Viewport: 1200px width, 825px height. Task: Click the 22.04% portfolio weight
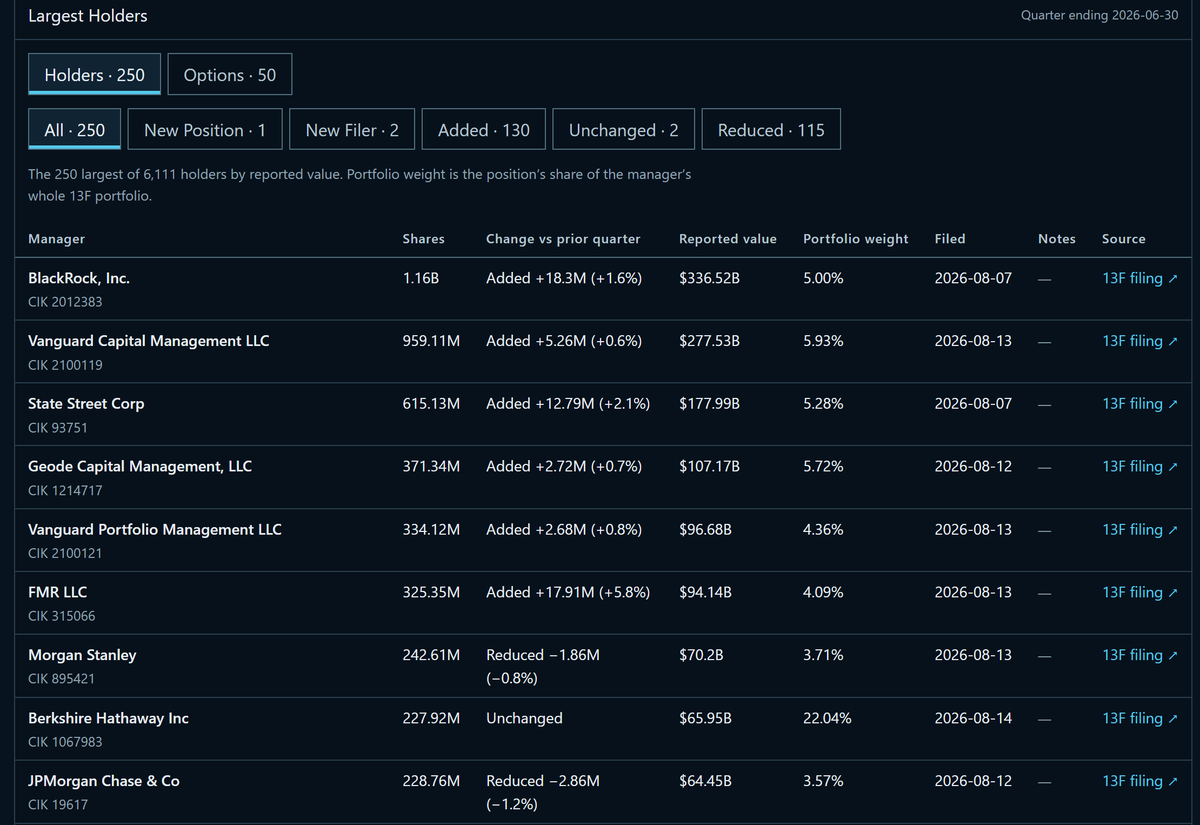[x=827, y=718]
